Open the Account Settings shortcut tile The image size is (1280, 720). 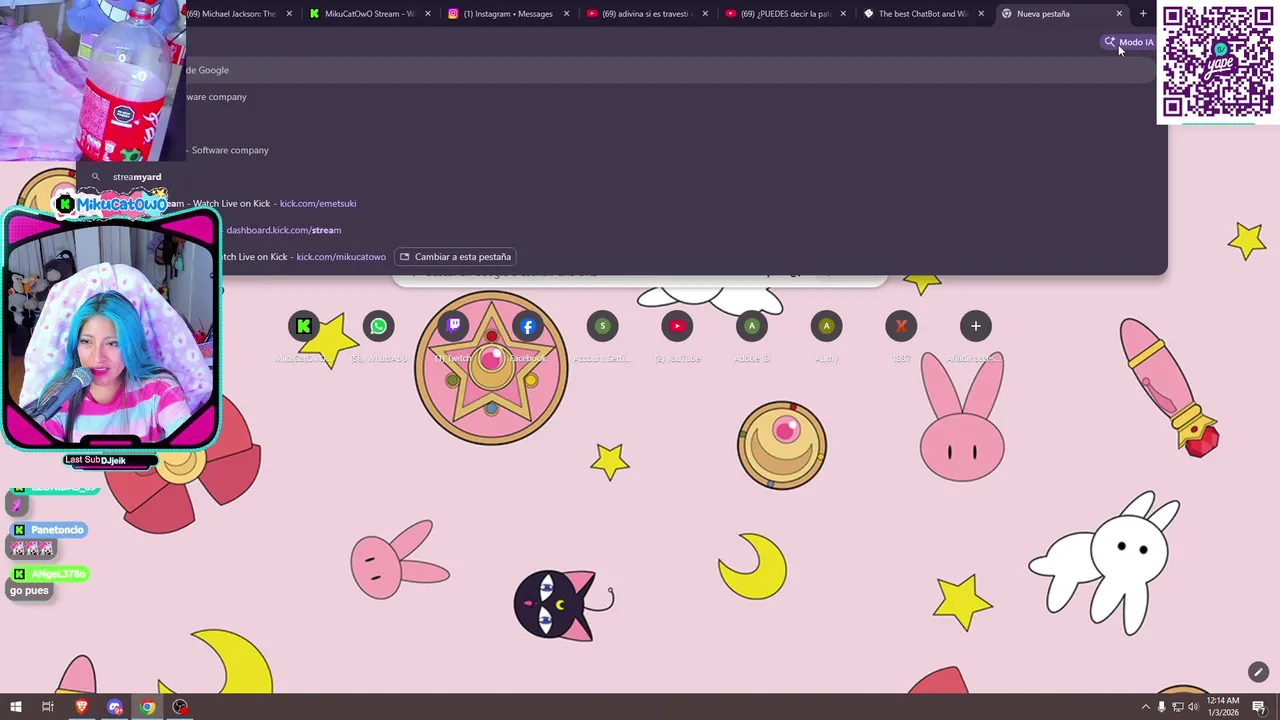tap(602, 326)
